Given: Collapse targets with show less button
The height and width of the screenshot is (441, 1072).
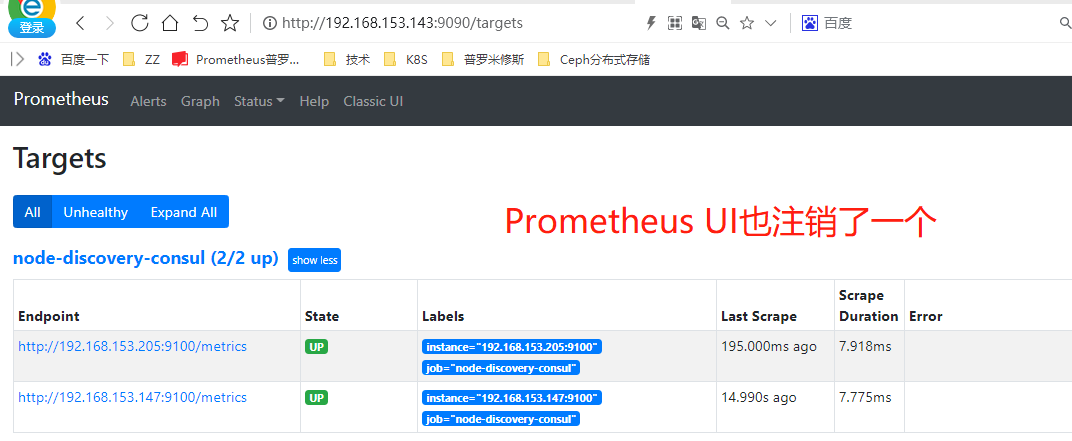Looking at the screenshot, I should (x=314, y=260).
